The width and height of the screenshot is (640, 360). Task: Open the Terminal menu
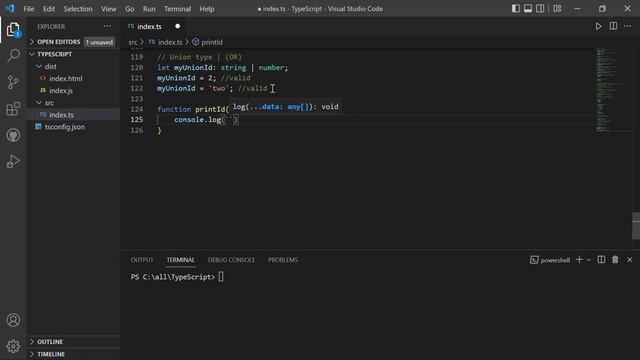(x=177, y=9)
